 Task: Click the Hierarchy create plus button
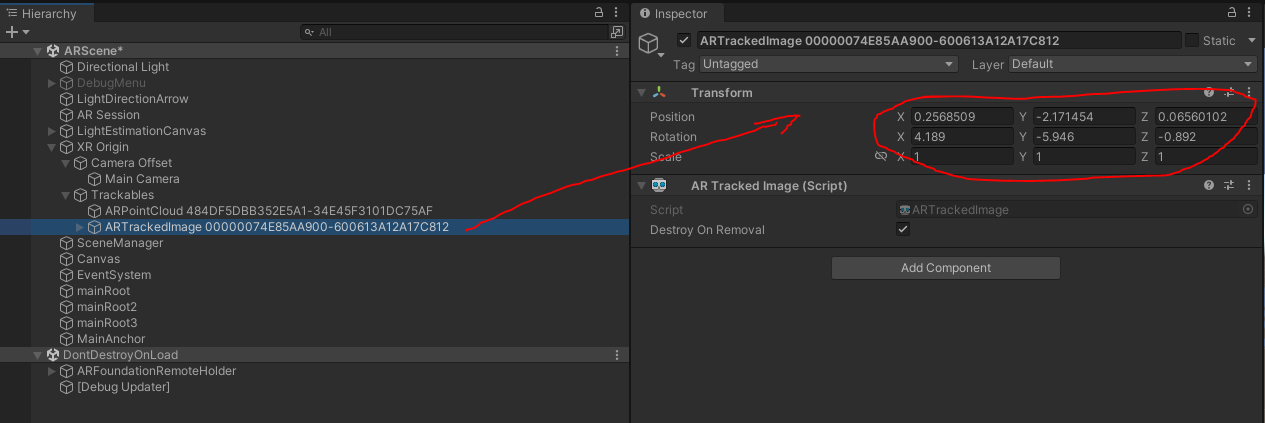[x=12, y=32]
